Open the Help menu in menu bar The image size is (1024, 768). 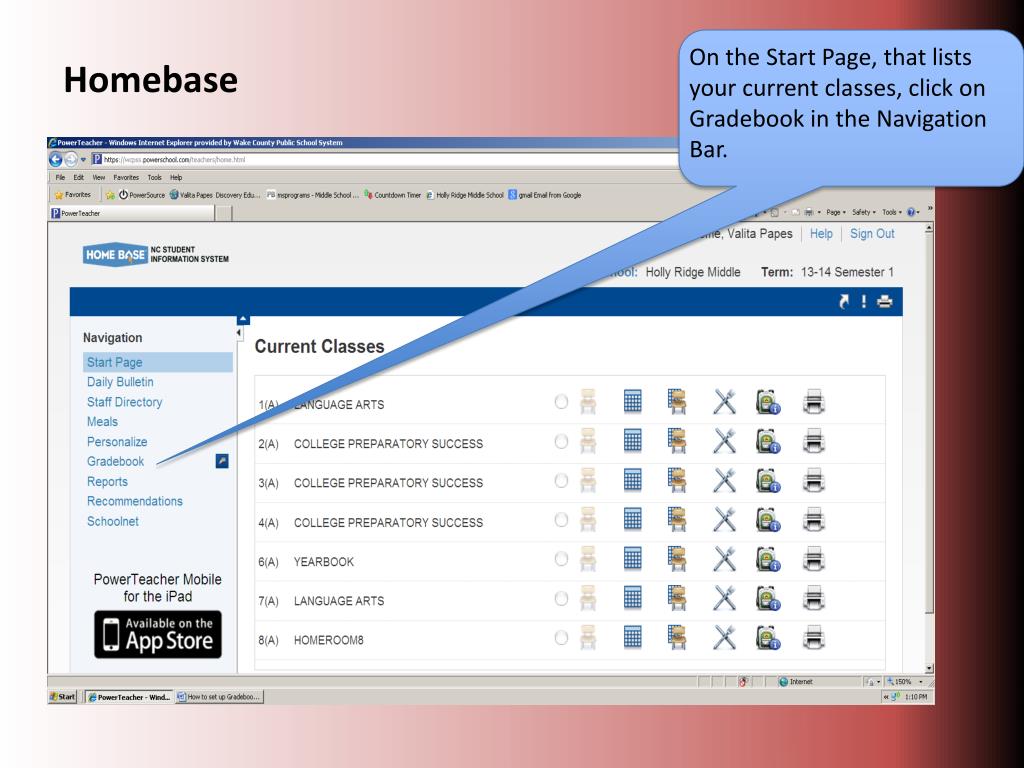pyautogui.click(x=176, y=177)
